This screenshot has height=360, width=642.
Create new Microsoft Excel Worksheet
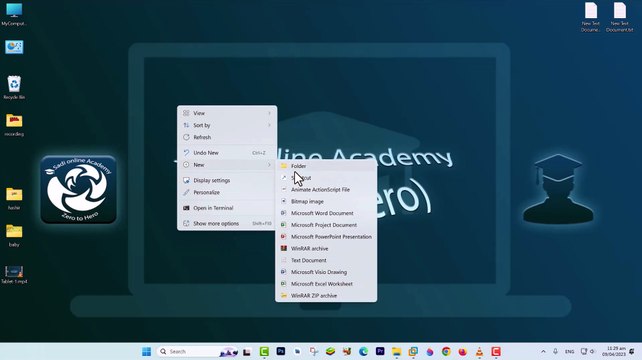(326, 284)
